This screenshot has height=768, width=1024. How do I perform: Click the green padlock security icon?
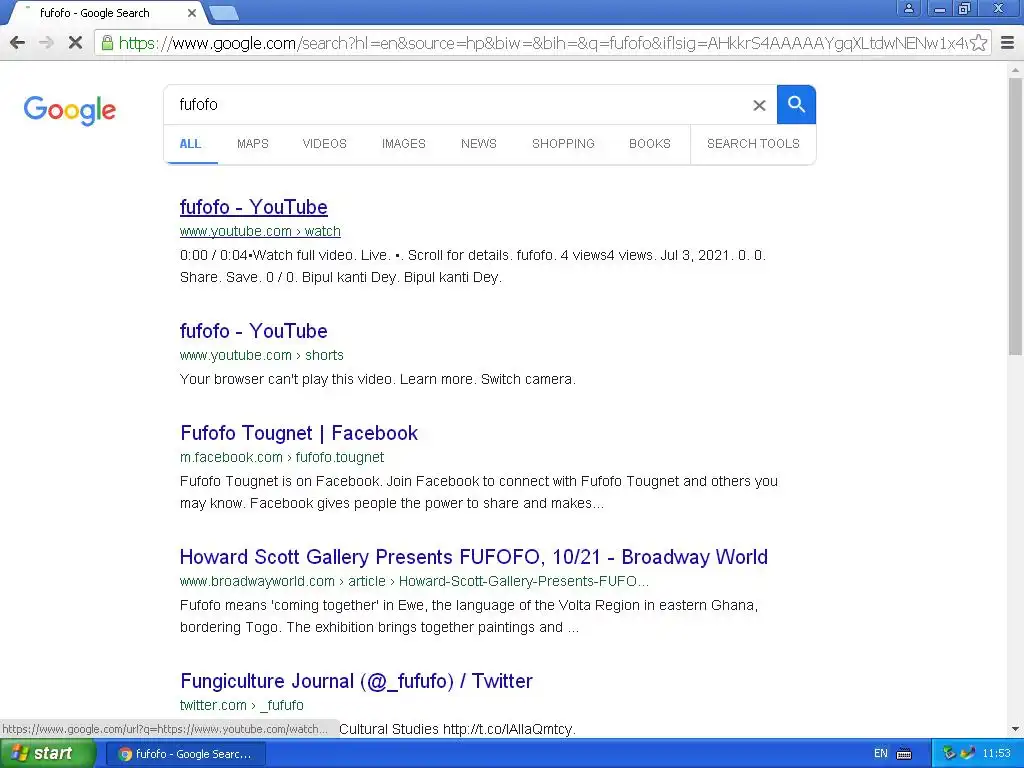click(x=107, y=43)
